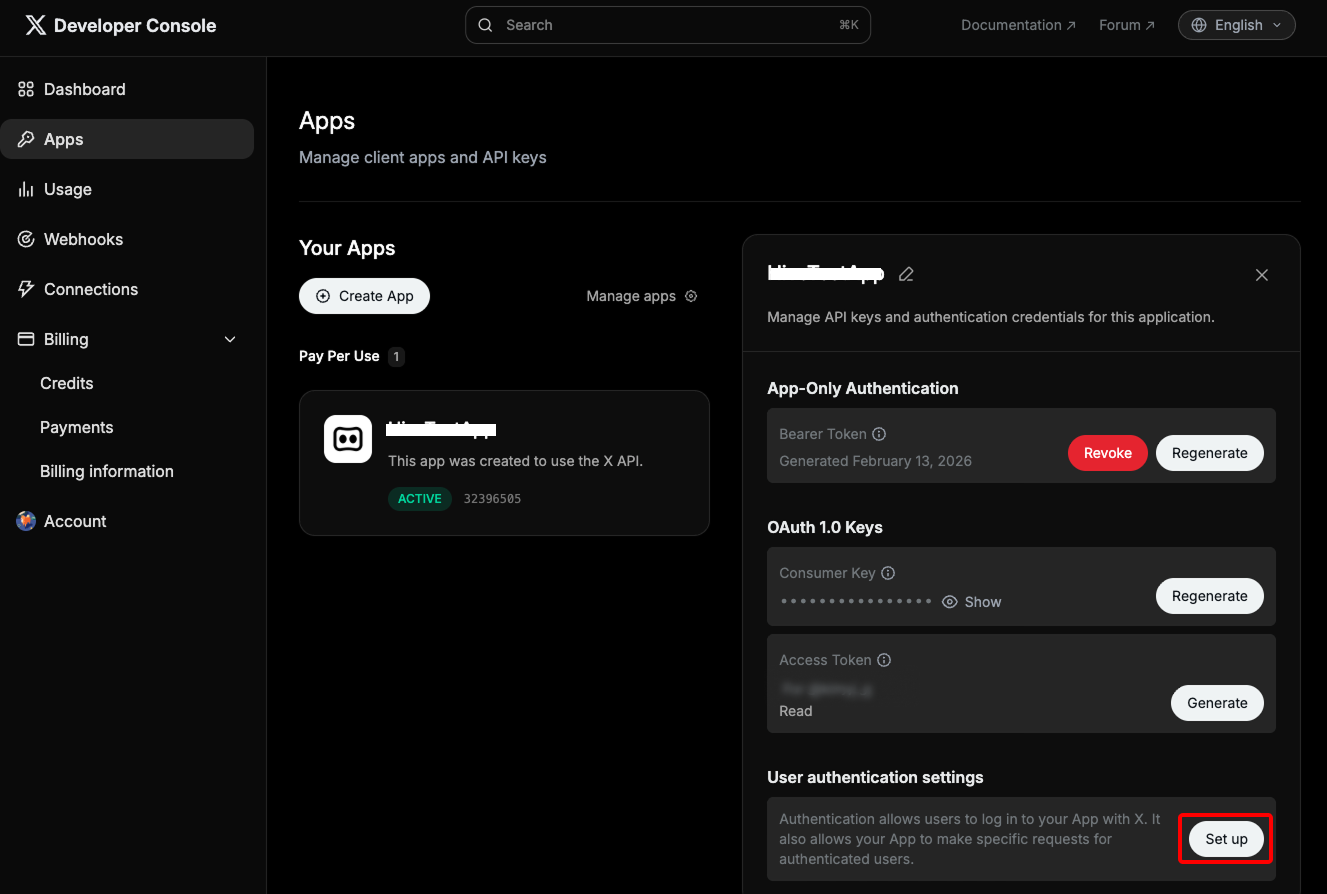Go to the Dashboard page

coord(84,89)
